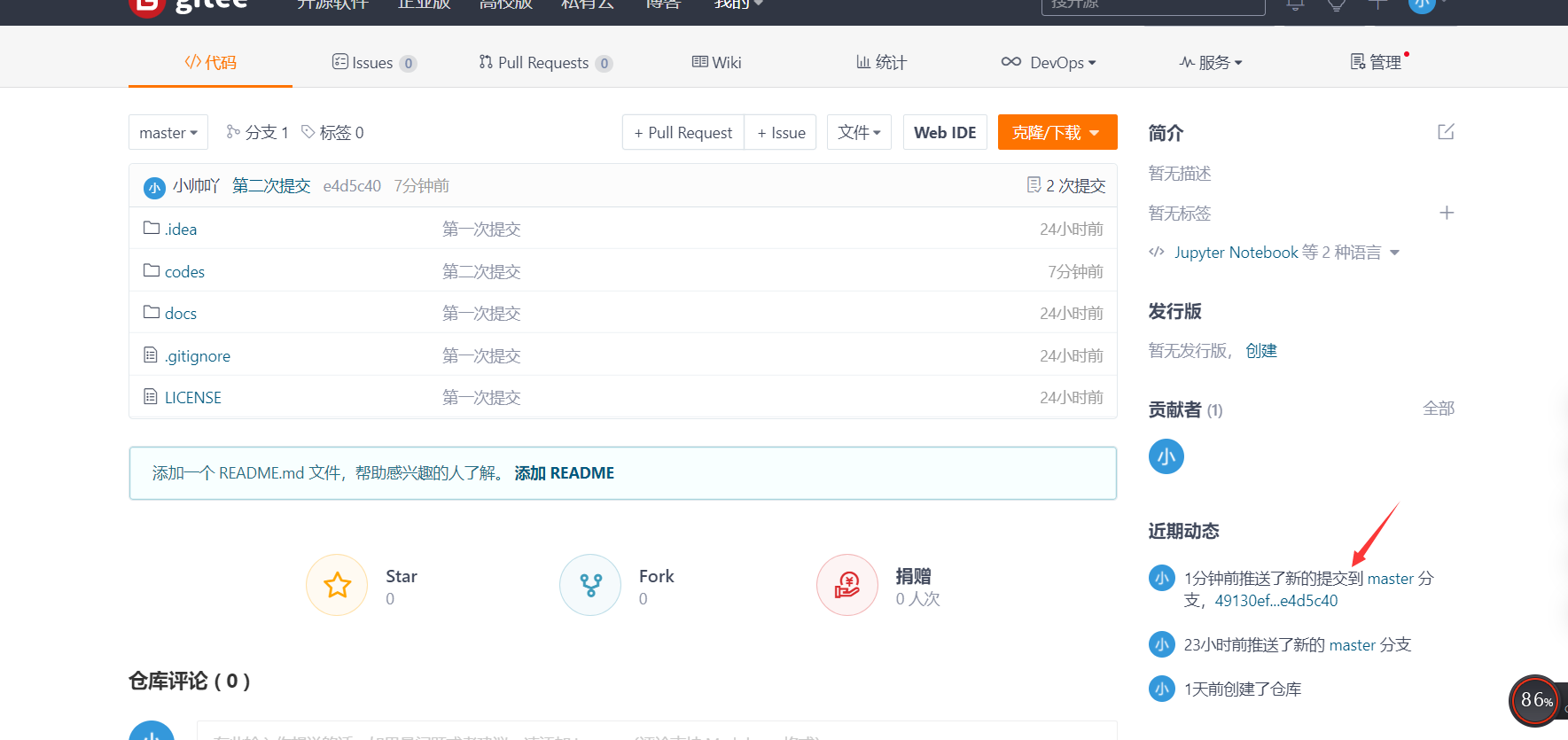Go to the Wiki tab

tap(716, 62)
